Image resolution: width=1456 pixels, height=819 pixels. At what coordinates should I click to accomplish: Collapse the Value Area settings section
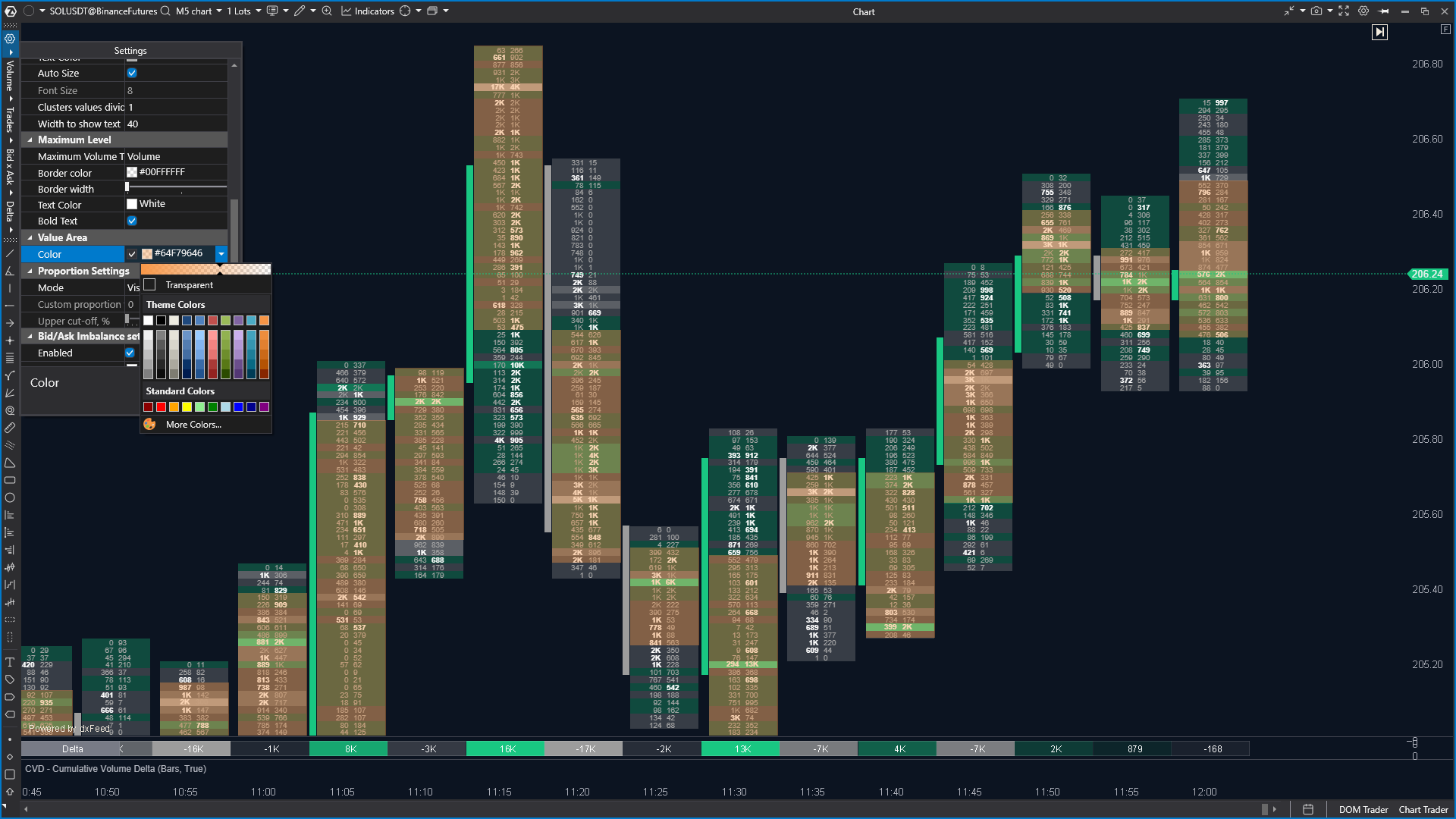30,238
